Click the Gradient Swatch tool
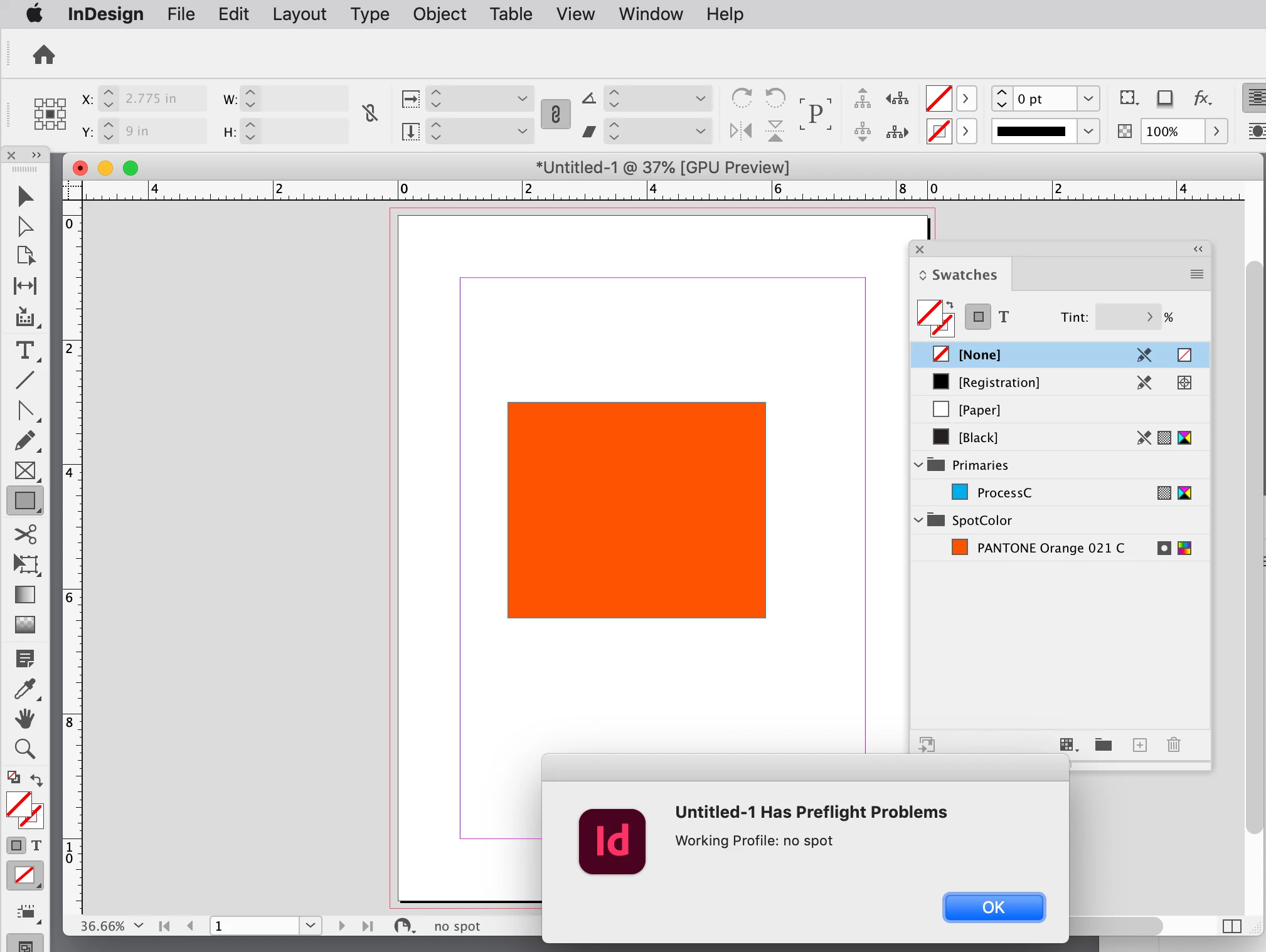This screenshot has width=1266, height=952. click(24, 595)
